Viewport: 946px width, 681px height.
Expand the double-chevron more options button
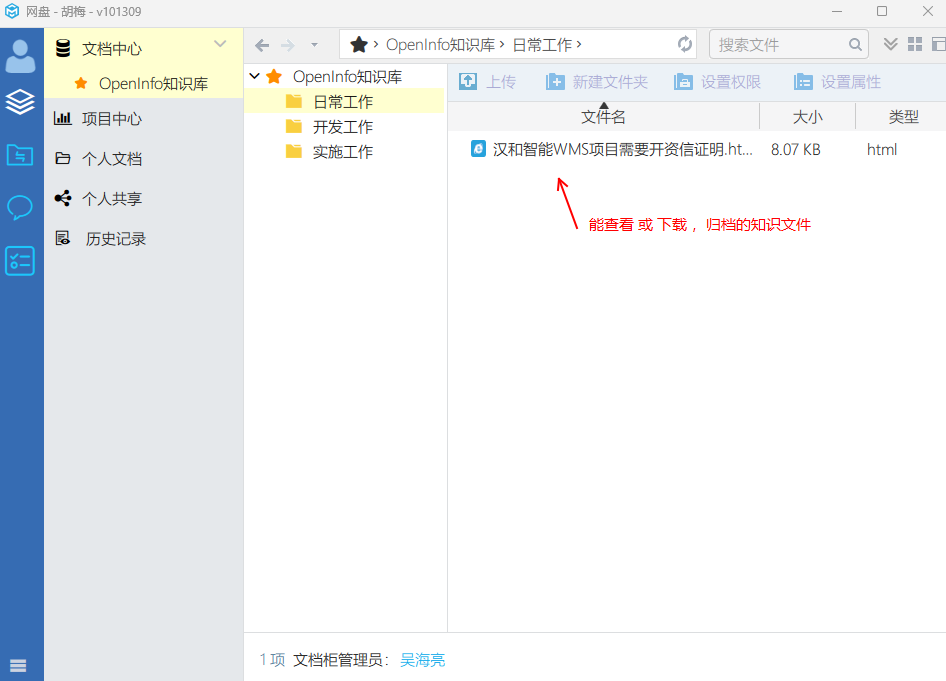coord(890,44)
